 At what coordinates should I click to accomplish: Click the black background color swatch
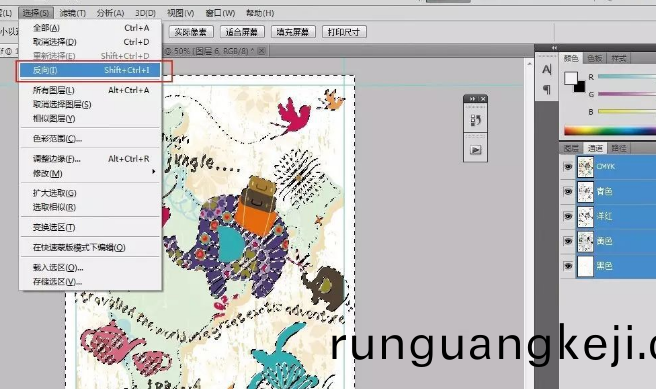point(581,88)
